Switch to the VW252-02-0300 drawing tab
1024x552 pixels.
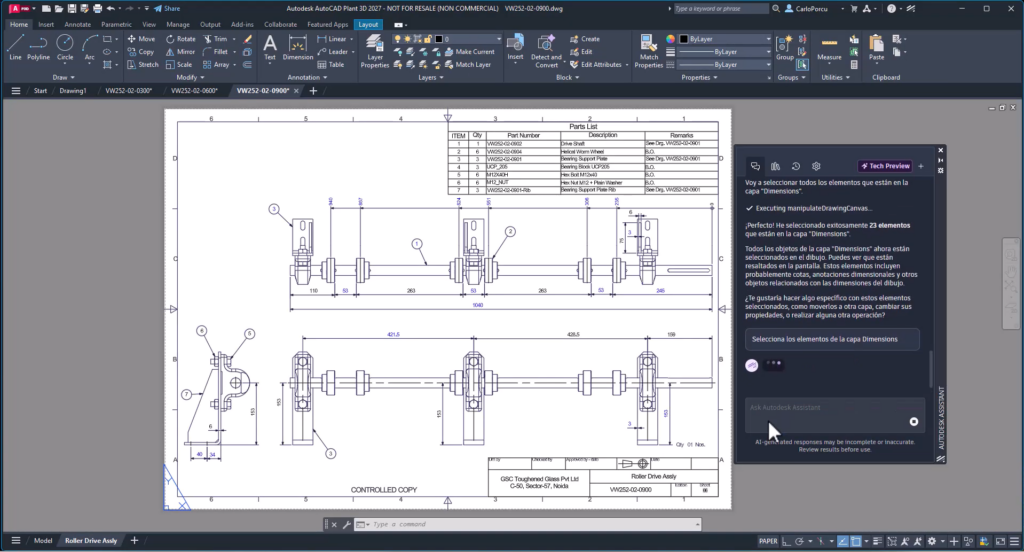tap(128, 91)
